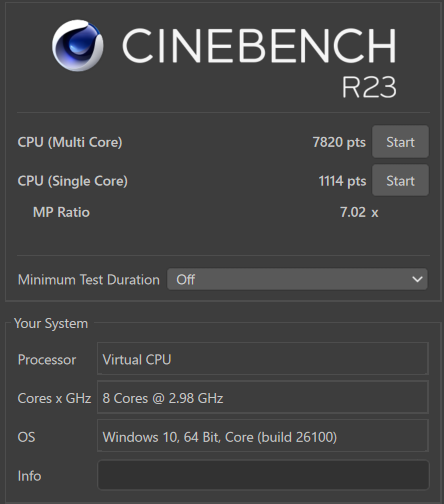Open the Minimum Test Duration dropdown
Screen dimensions: 444x504
297,279
